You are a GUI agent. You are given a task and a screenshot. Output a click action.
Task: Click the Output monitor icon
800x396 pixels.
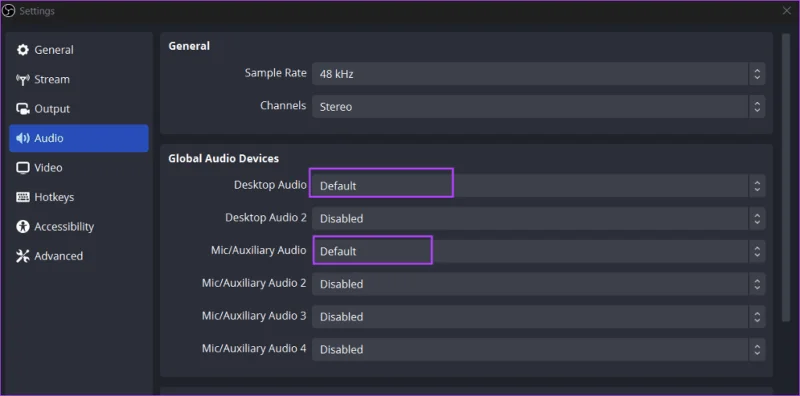[23, 109]
